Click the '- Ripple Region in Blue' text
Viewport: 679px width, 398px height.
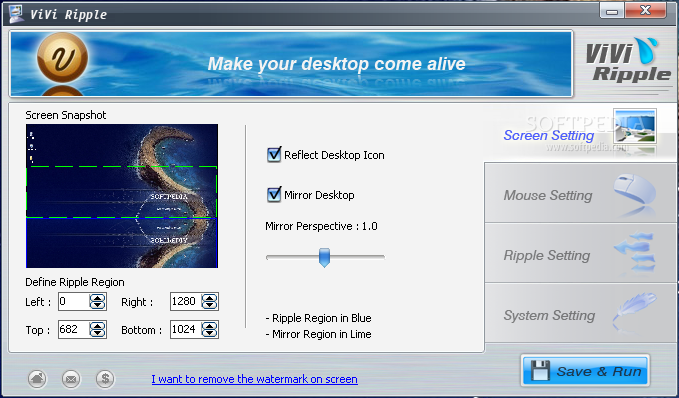coord(318,318)
